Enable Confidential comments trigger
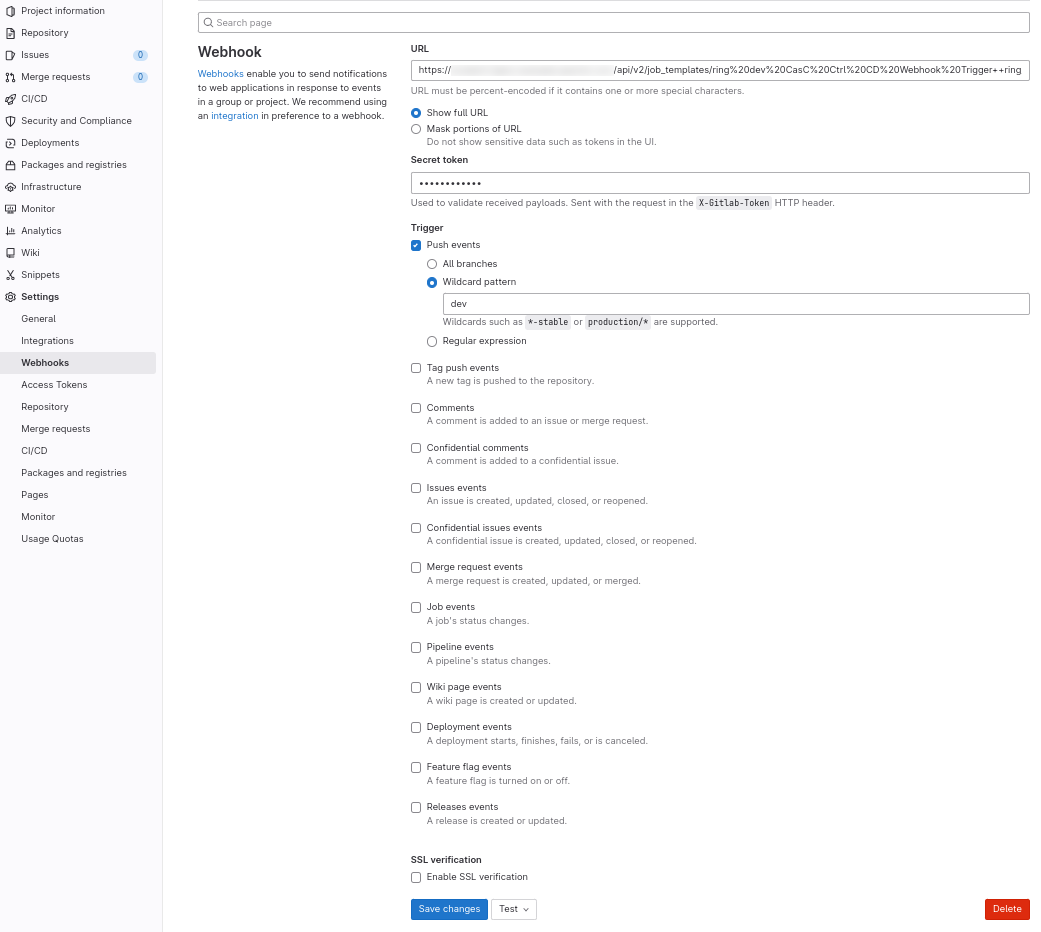1041x932 pixels. [x=416, y=448]
